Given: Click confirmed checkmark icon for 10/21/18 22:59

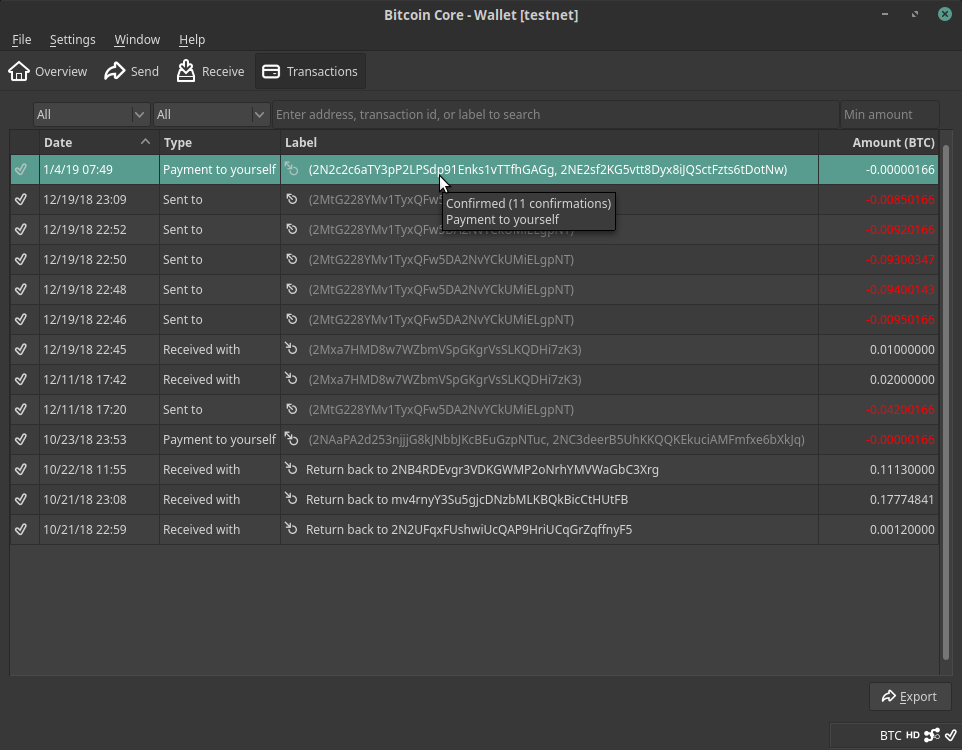Looking at the screenshot, I should [21, 529].
